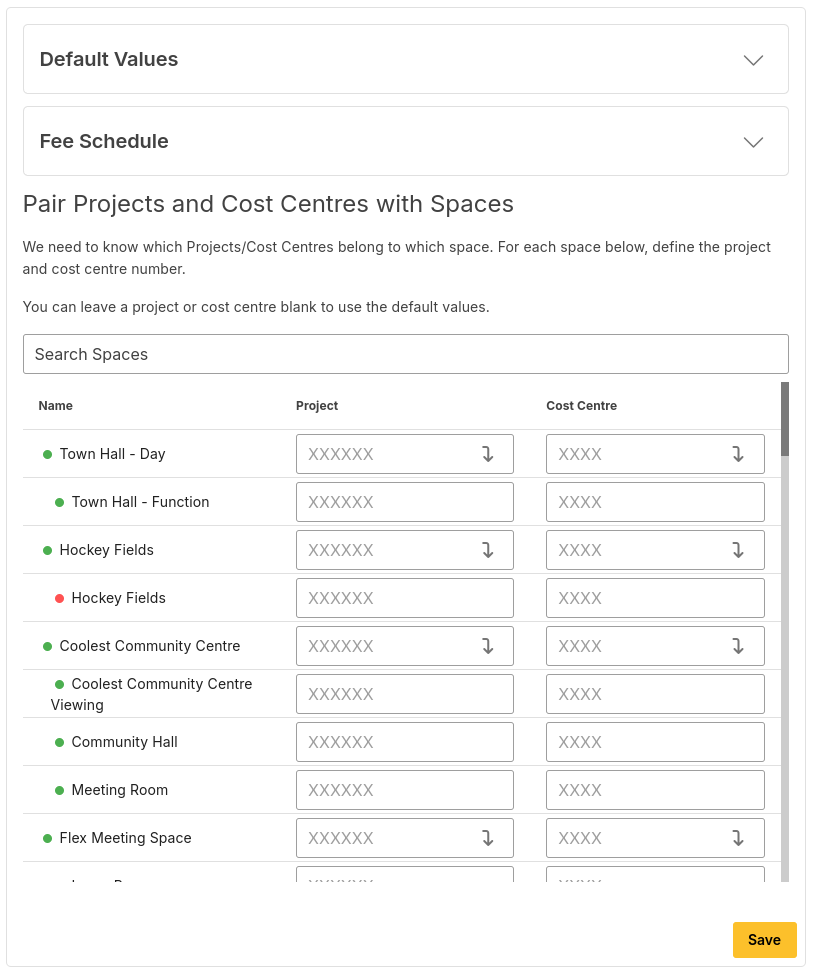
Task: Click fill-down arrow in Flex Meeting Space Project
Action: (x=488, y=838)
